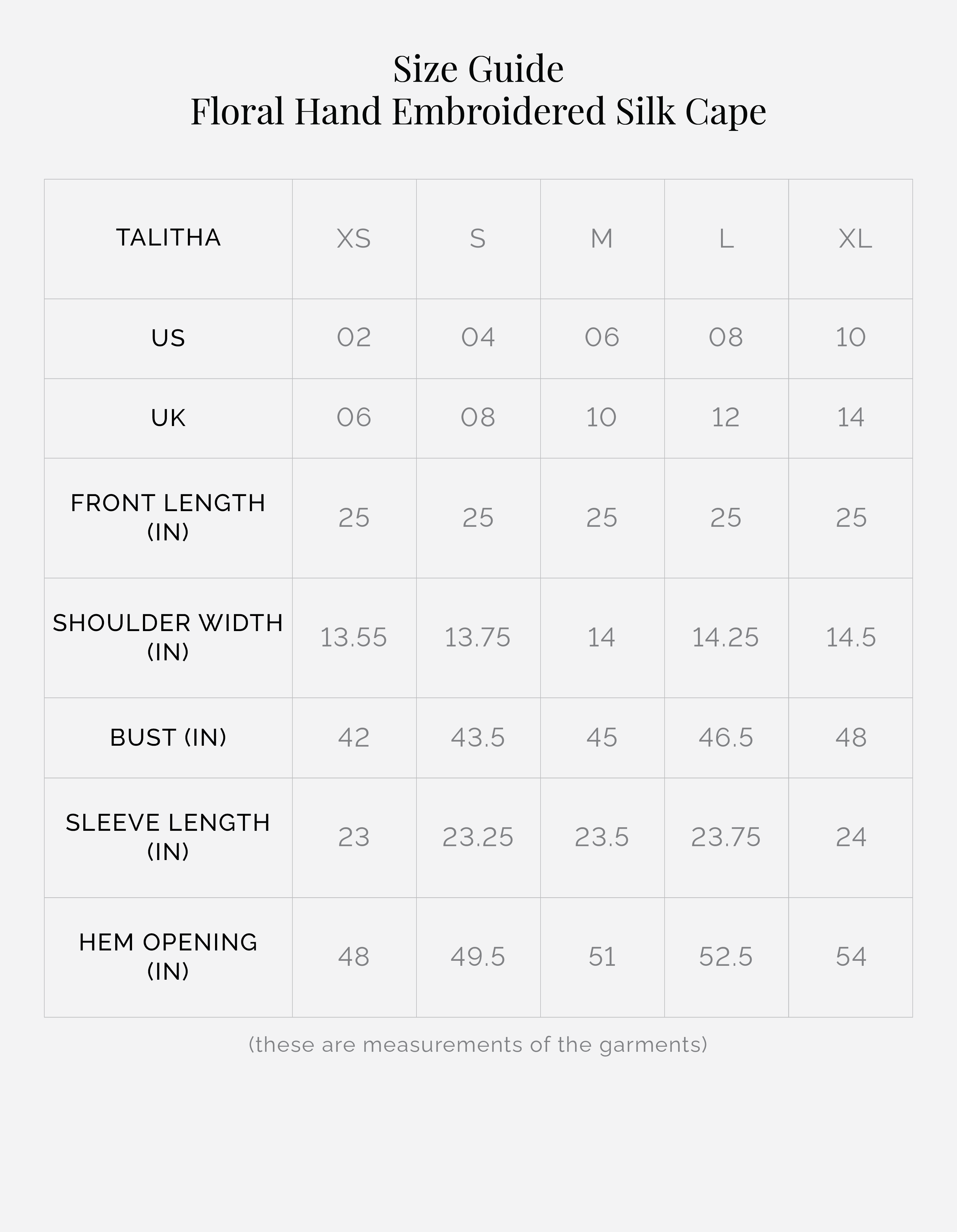Select the M size column header
Image resolution: width=957 pixels, height=1232 pixels.
602,239
